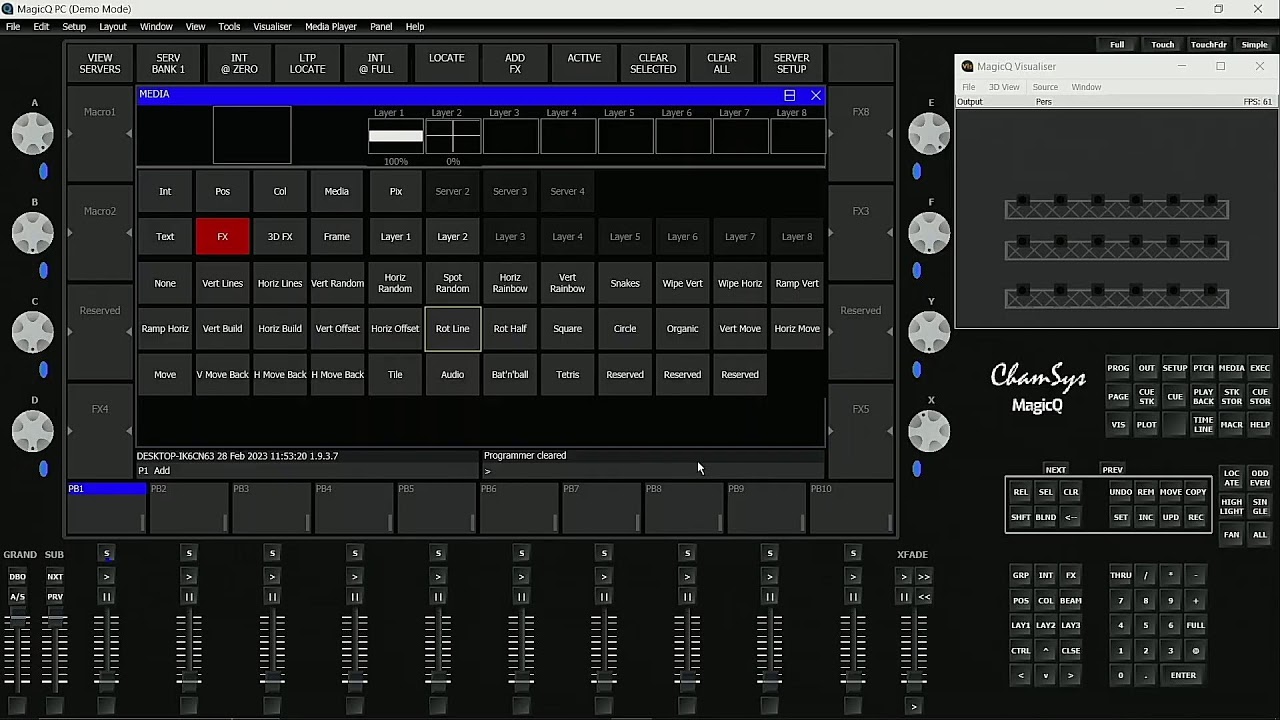
Task: Click the command line input field
Action: tap(653, 471)
